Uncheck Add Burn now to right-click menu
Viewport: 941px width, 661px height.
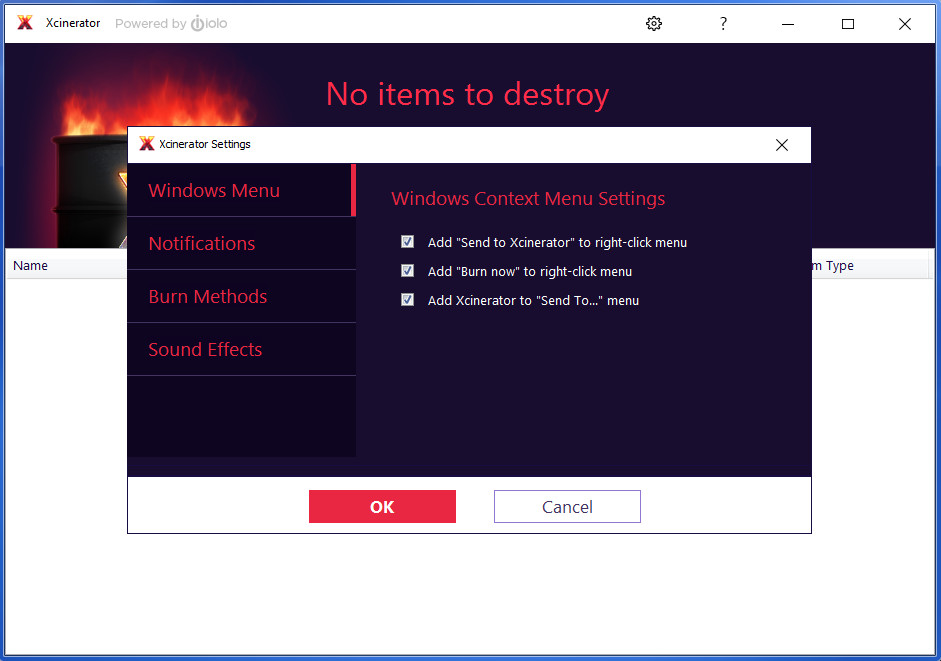click(x=407, y=270)
